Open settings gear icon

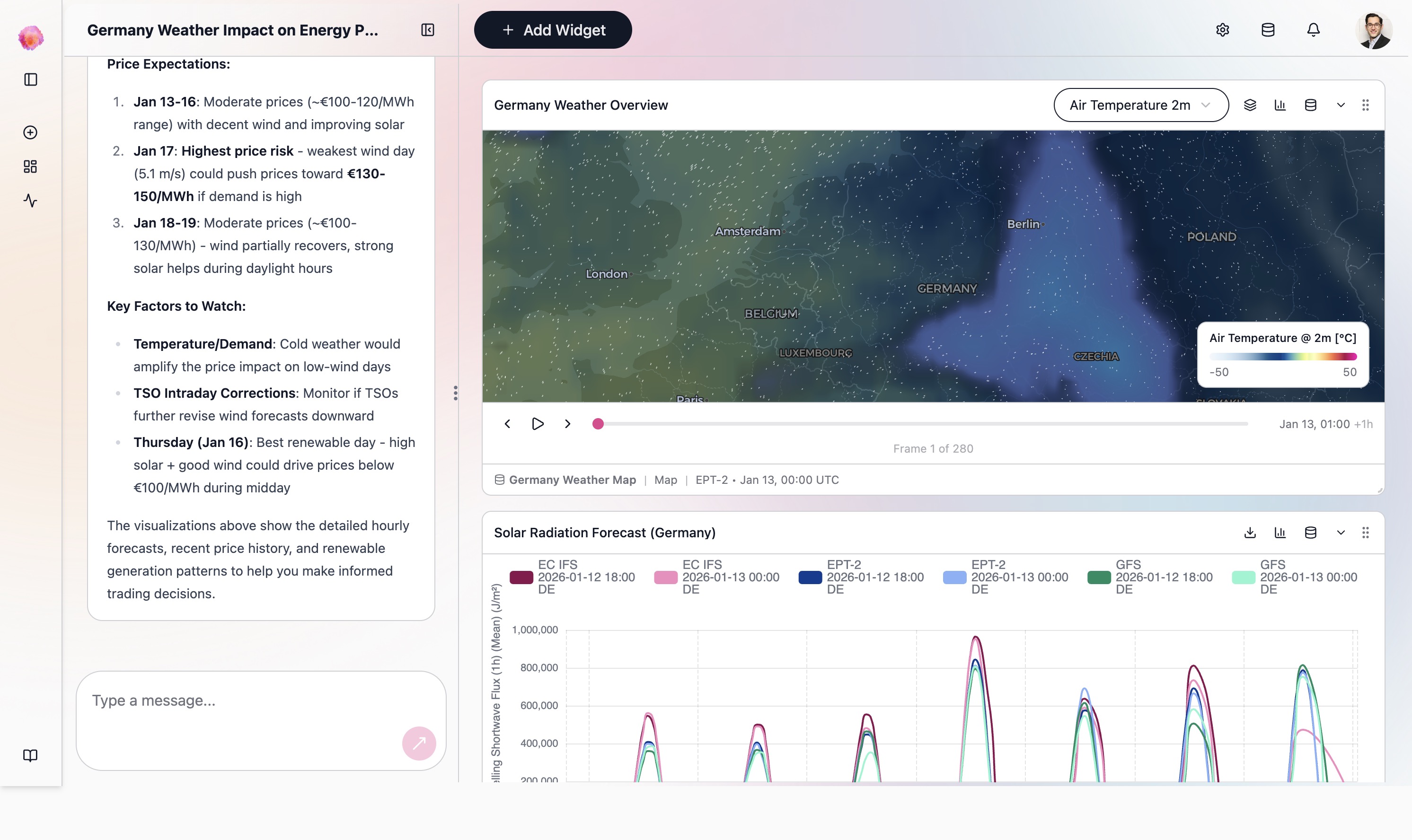1223,30
